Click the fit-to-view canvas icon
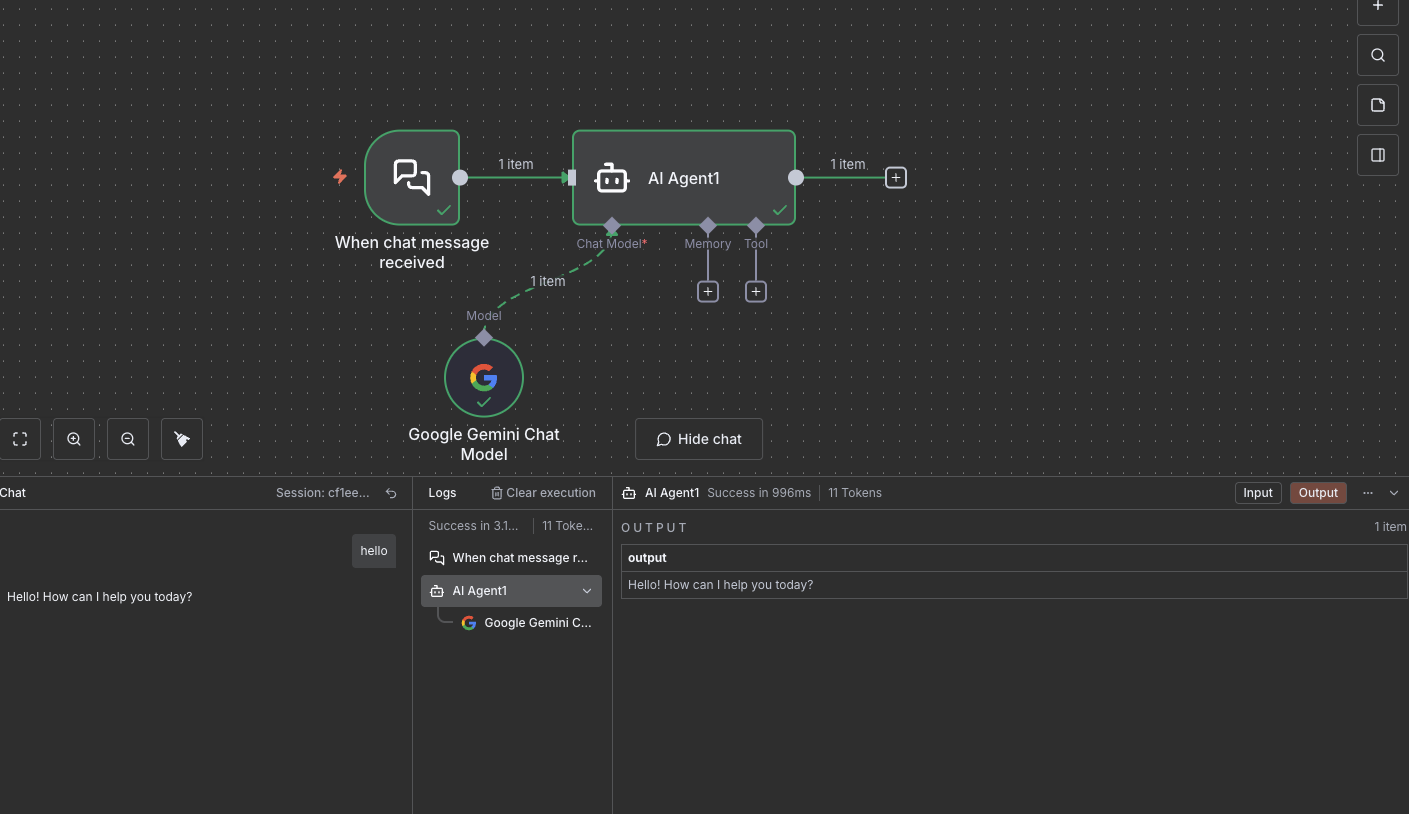This screenshot has height=814, width=1409. pos(20,439)
